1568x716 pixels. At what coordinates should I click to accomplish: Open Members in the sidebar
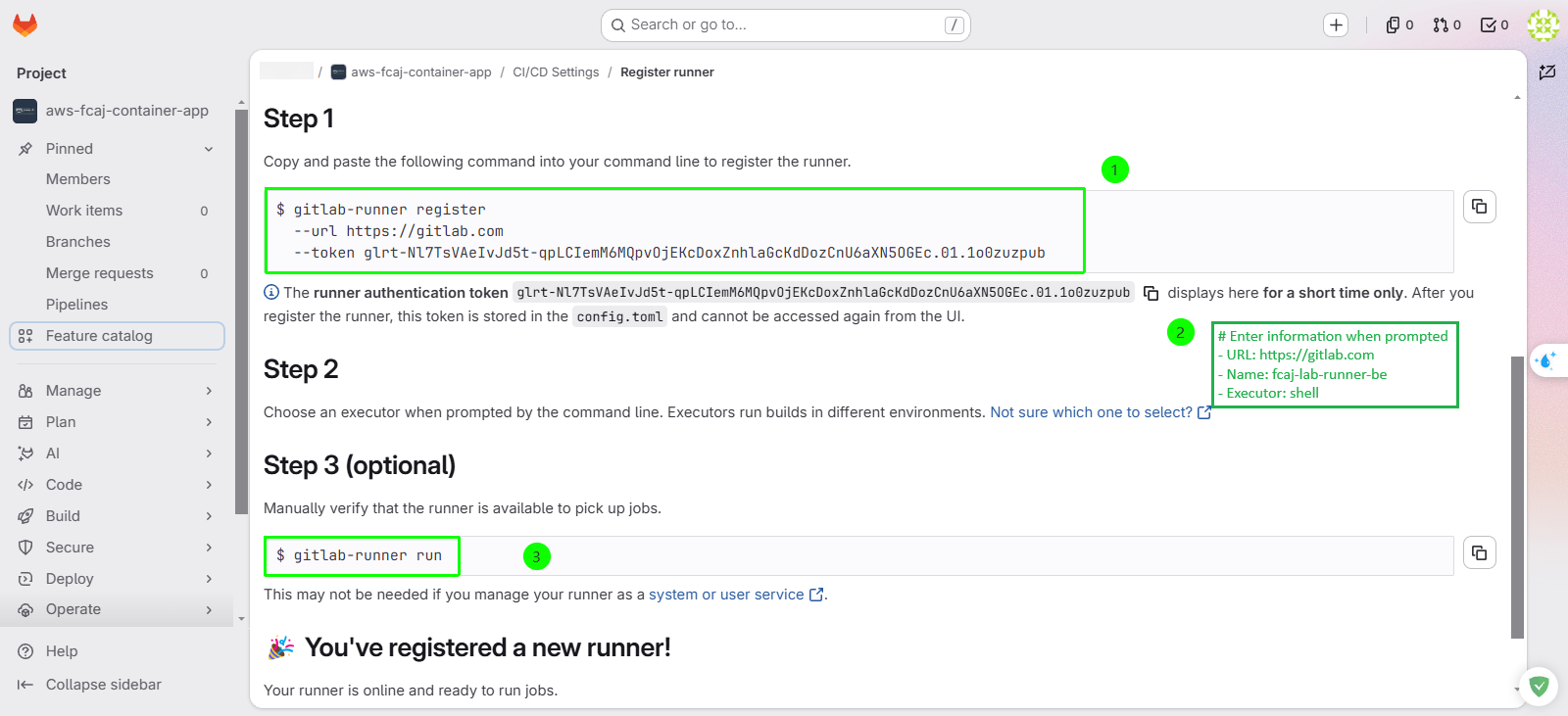(118, 179)
